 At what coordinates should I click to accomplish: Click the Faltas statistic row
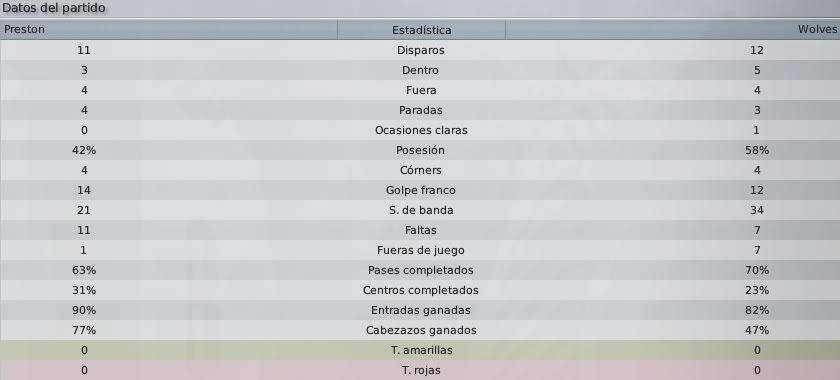(x=420, y=230)
